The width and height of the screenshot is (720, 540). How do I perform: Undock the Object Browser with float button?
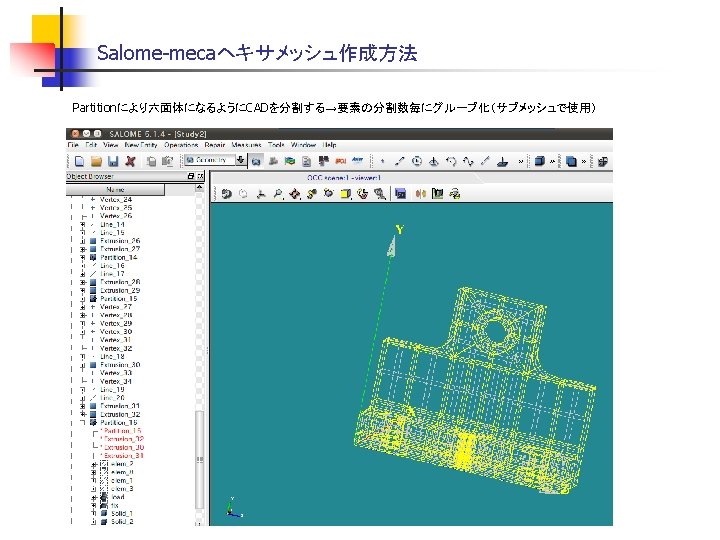191,176
